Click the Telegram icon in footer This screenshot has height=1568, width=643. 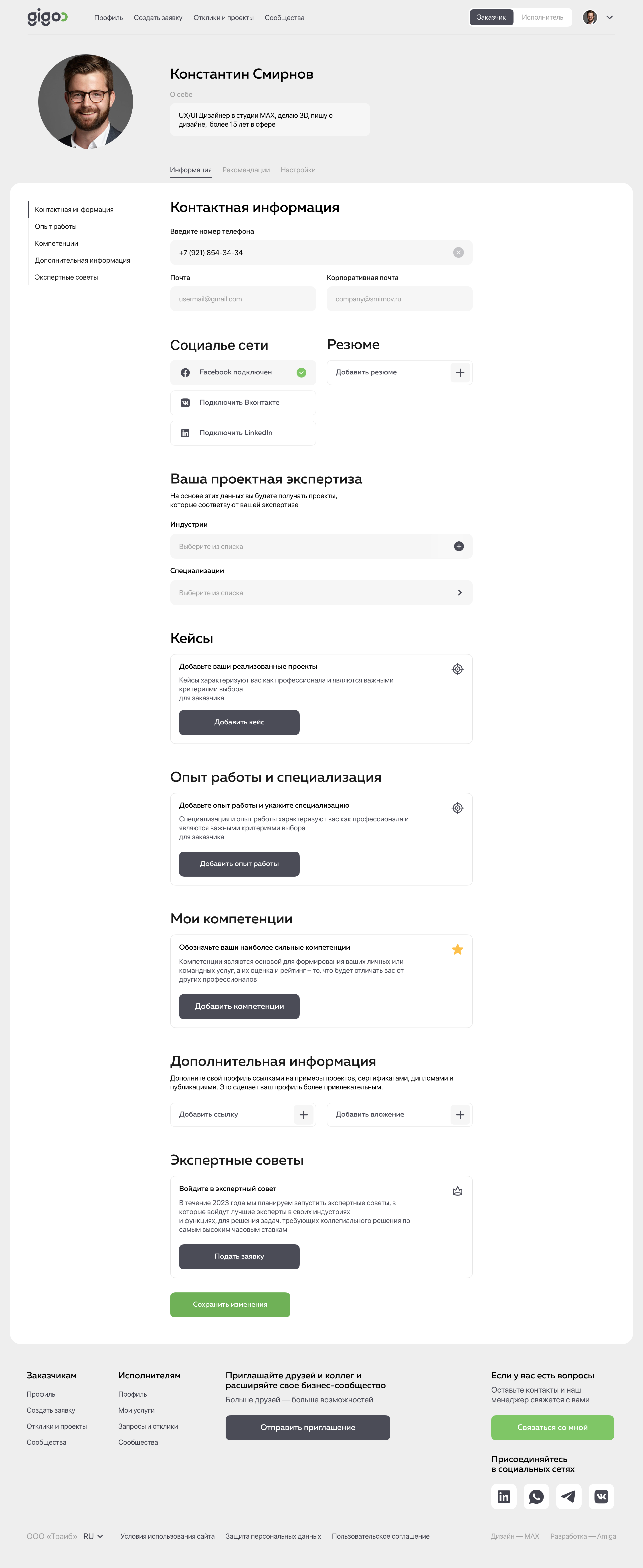point(569,1496)
